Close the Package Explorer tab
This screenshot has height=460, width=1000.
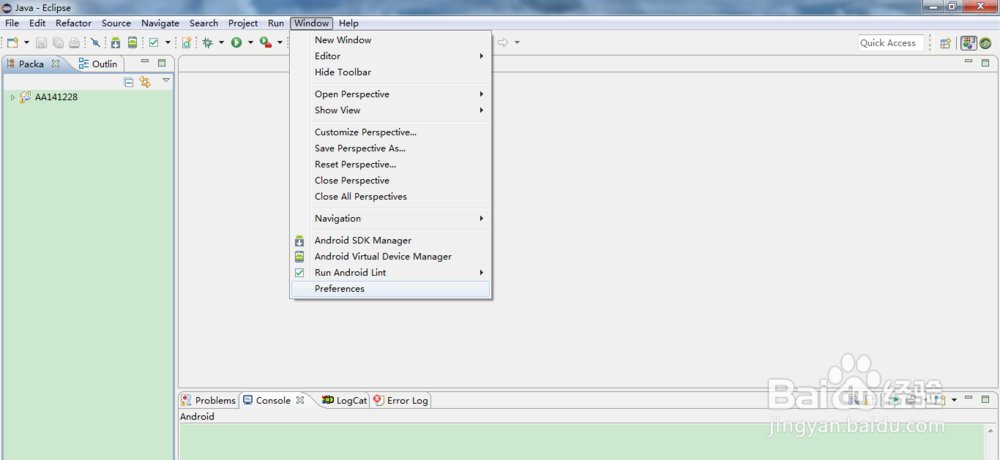[55, 64]
